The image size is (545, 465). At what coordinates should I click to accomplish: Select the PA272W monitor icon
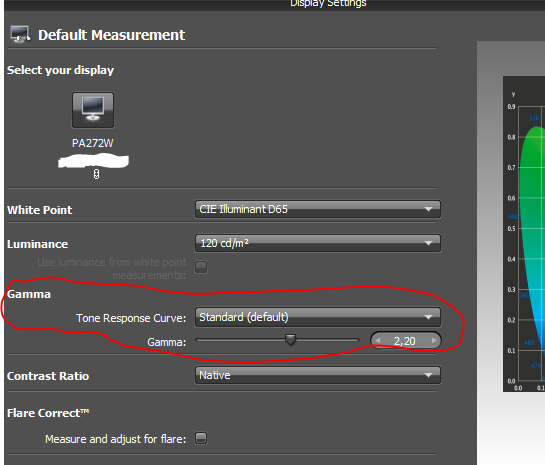point(93,110)
